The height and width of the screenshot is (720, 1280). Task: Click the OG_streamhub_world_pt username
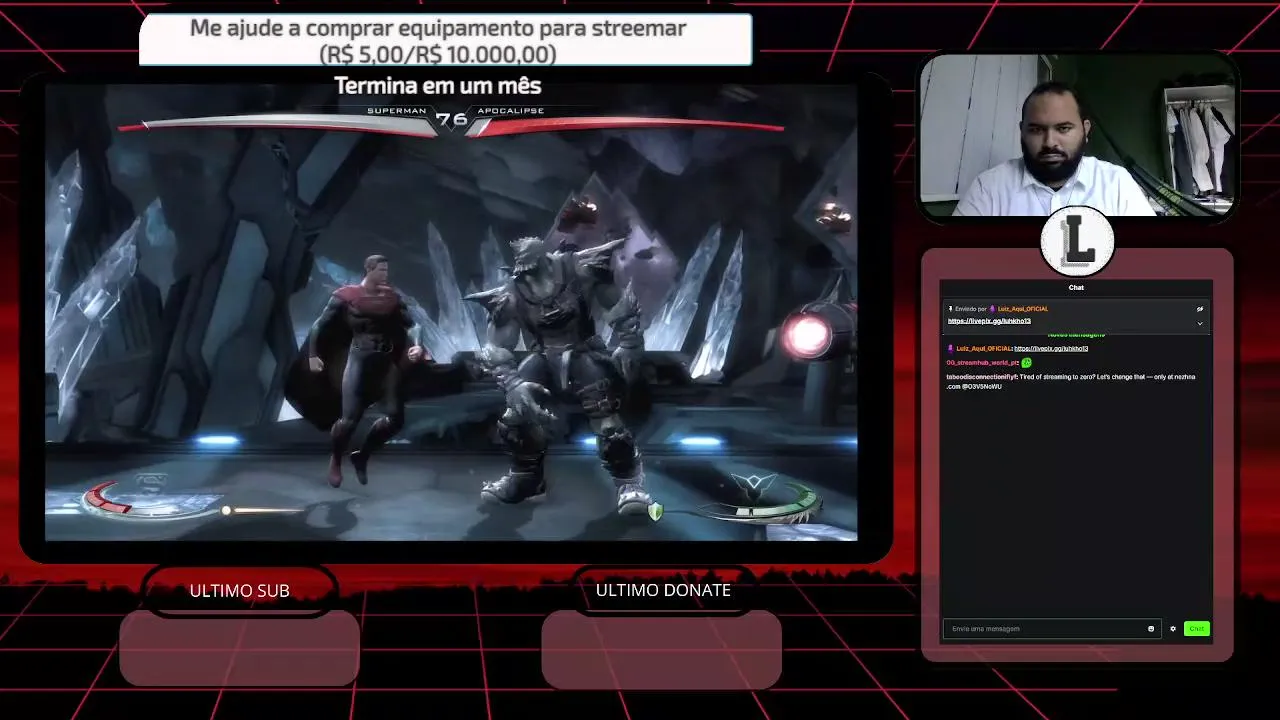click(982, 363)
